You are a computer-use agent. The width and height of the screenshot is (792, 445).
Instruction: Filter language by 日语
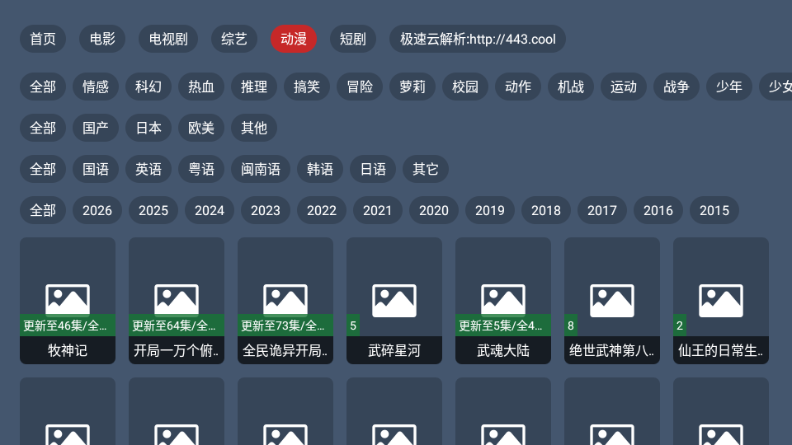pyautogui.click(x=373, y=169)
